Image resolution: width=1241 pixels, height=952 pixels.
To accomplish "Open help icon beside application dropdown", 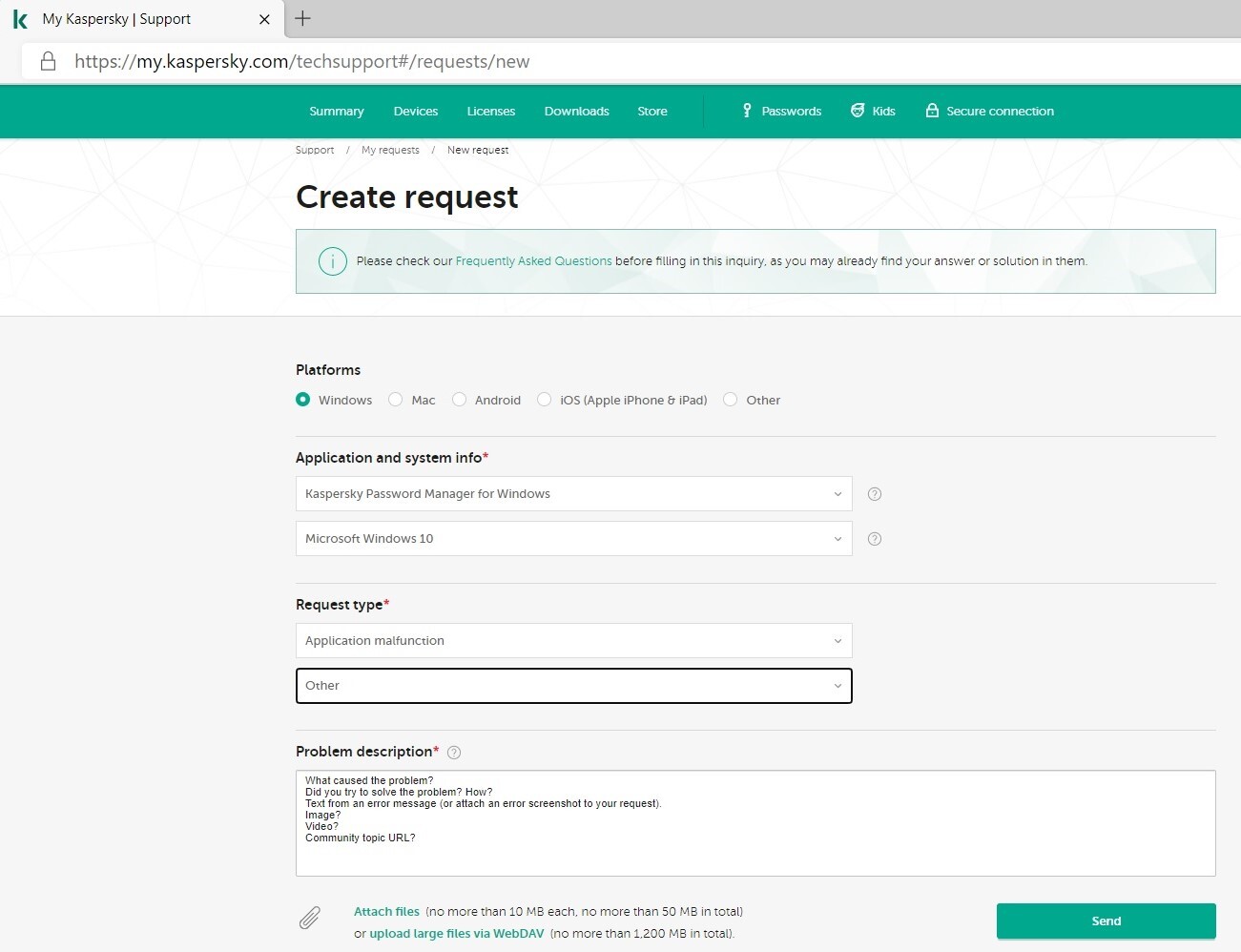I will click(875, 494).
